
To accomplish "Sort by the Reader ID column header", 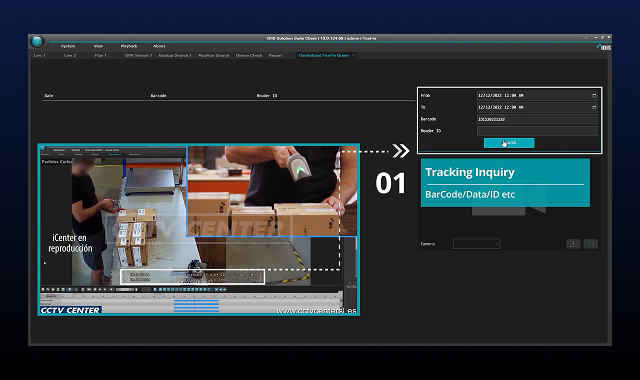I will pos(267,96).
